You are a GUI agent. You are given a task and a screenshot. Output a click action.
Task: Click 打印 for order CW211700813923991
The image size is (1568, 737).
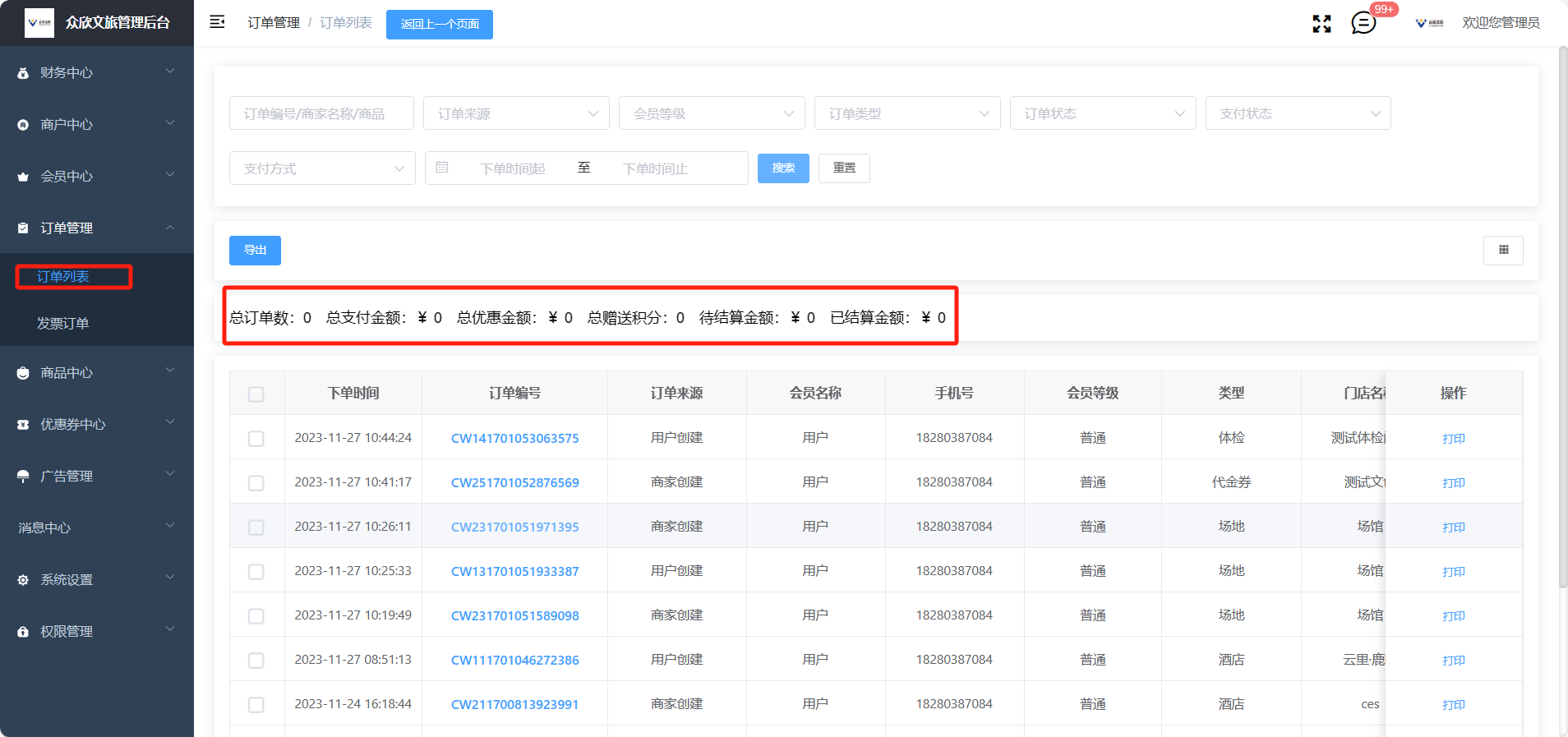point(1453,705)
